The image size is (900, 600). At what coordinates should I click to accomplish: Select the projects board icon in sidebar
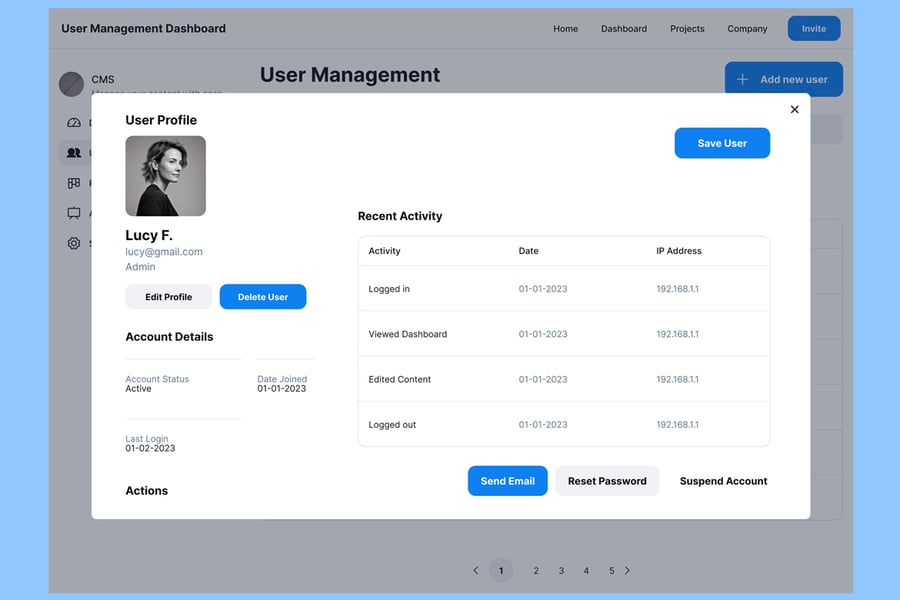(74, 183)
